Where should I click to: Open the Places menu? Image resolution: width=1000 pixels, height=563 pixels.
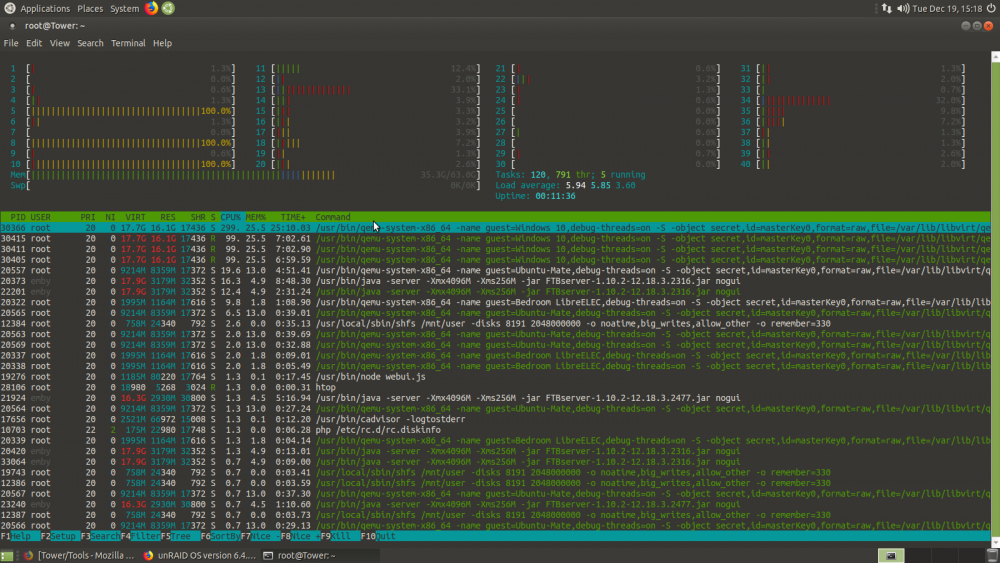click(90, 9)
